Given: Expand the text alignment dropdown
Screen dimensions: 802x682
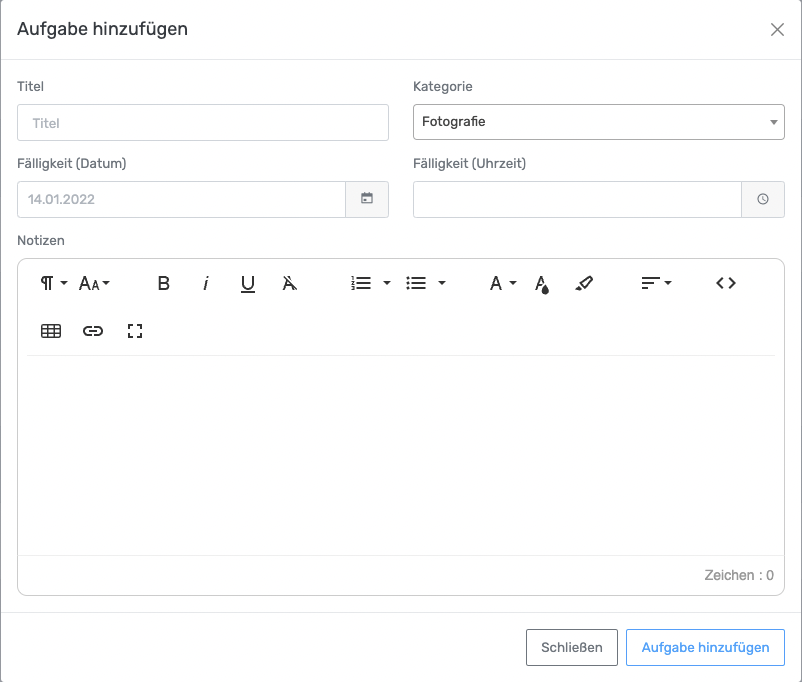Looking at the screenshot, I should (x=656, y=284).
